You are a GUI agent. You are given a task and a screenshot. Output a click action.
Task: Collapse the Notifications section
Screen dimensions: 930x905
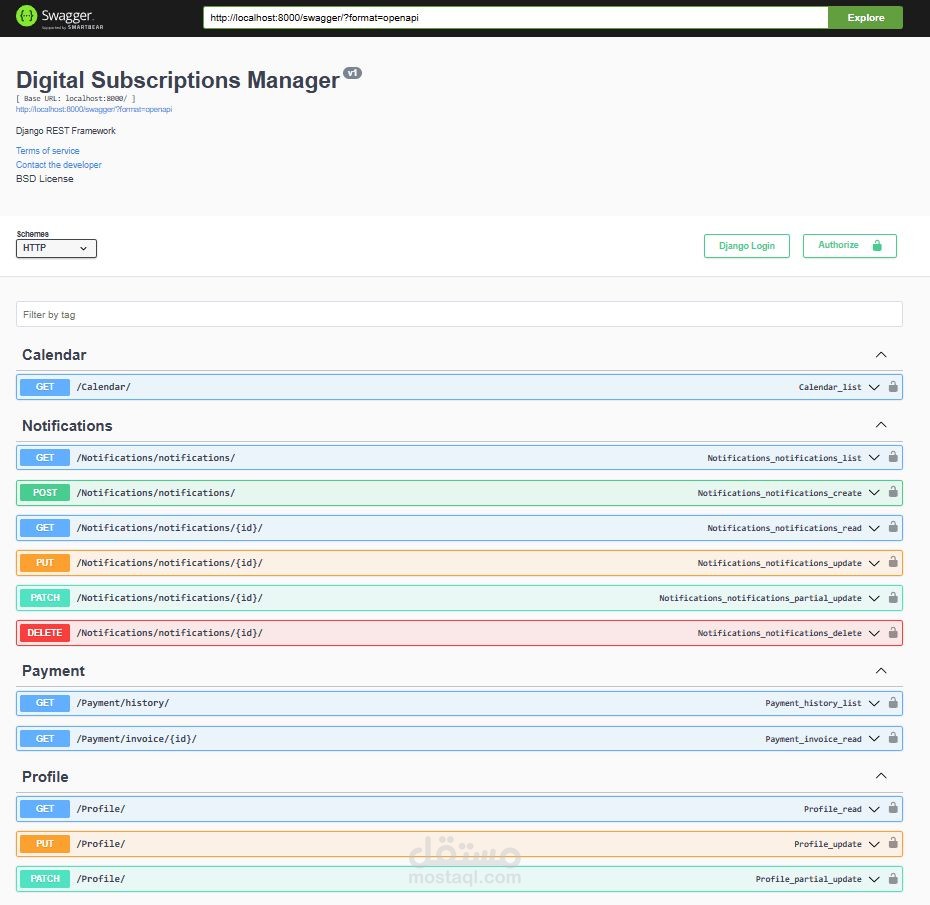tap(881, 424)
